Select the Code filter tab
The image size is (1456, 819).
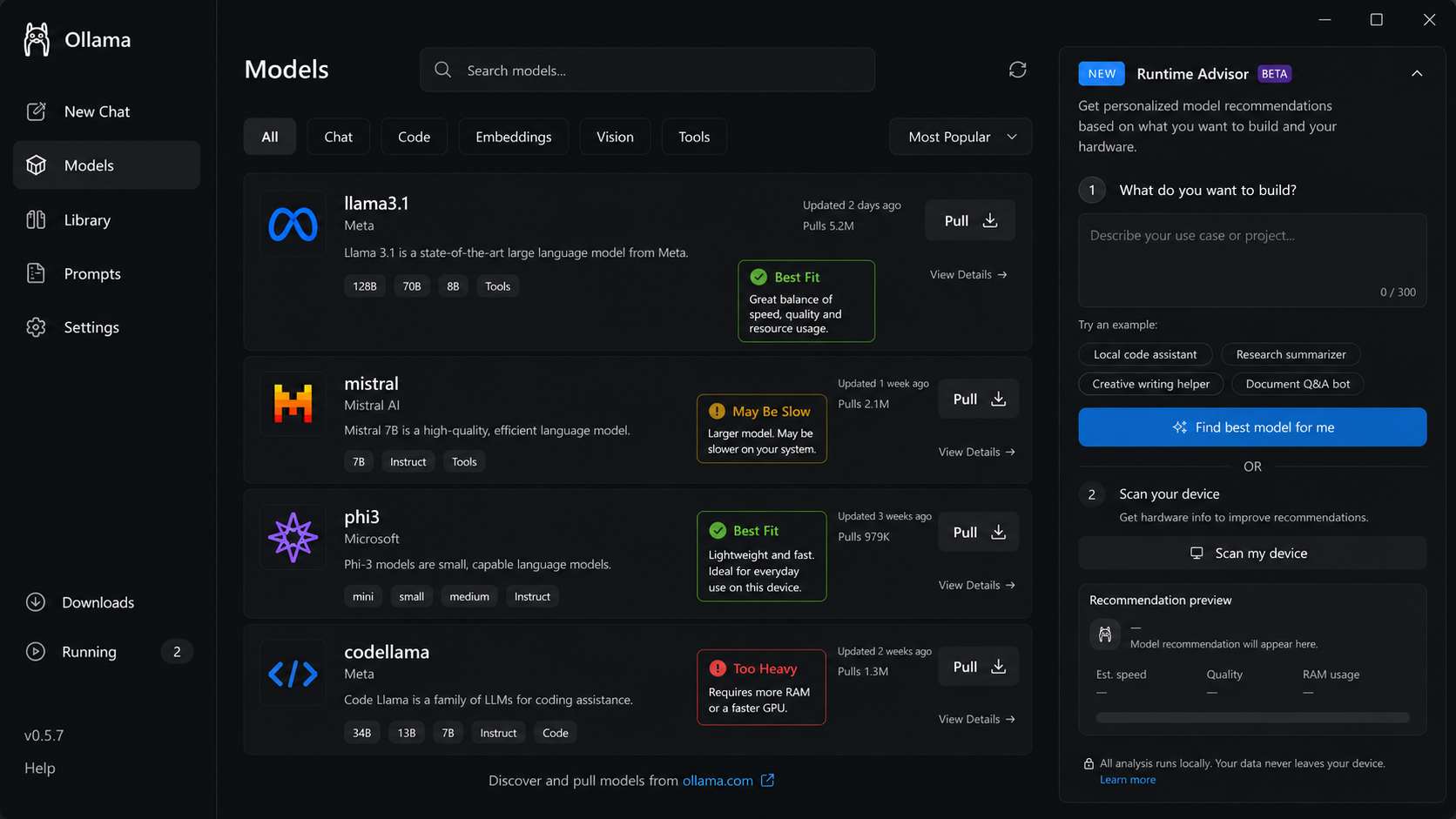pyautogui.click(x=414, y=137)
